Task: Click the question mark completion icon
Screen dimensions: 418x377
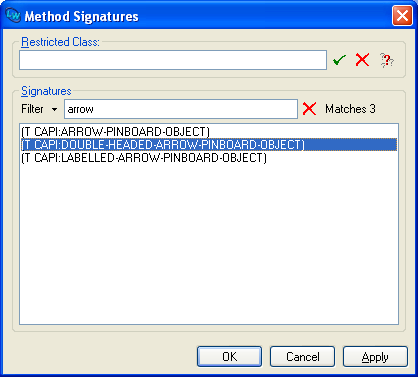Action: coord(387,60)
